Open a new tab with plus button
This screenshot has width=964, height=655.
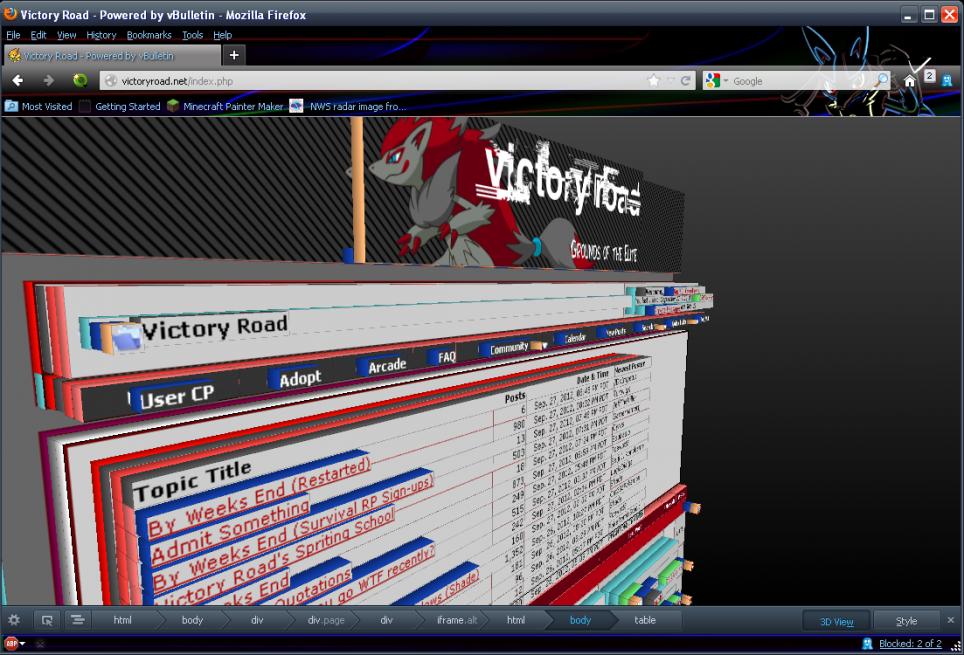pos(234,55)
